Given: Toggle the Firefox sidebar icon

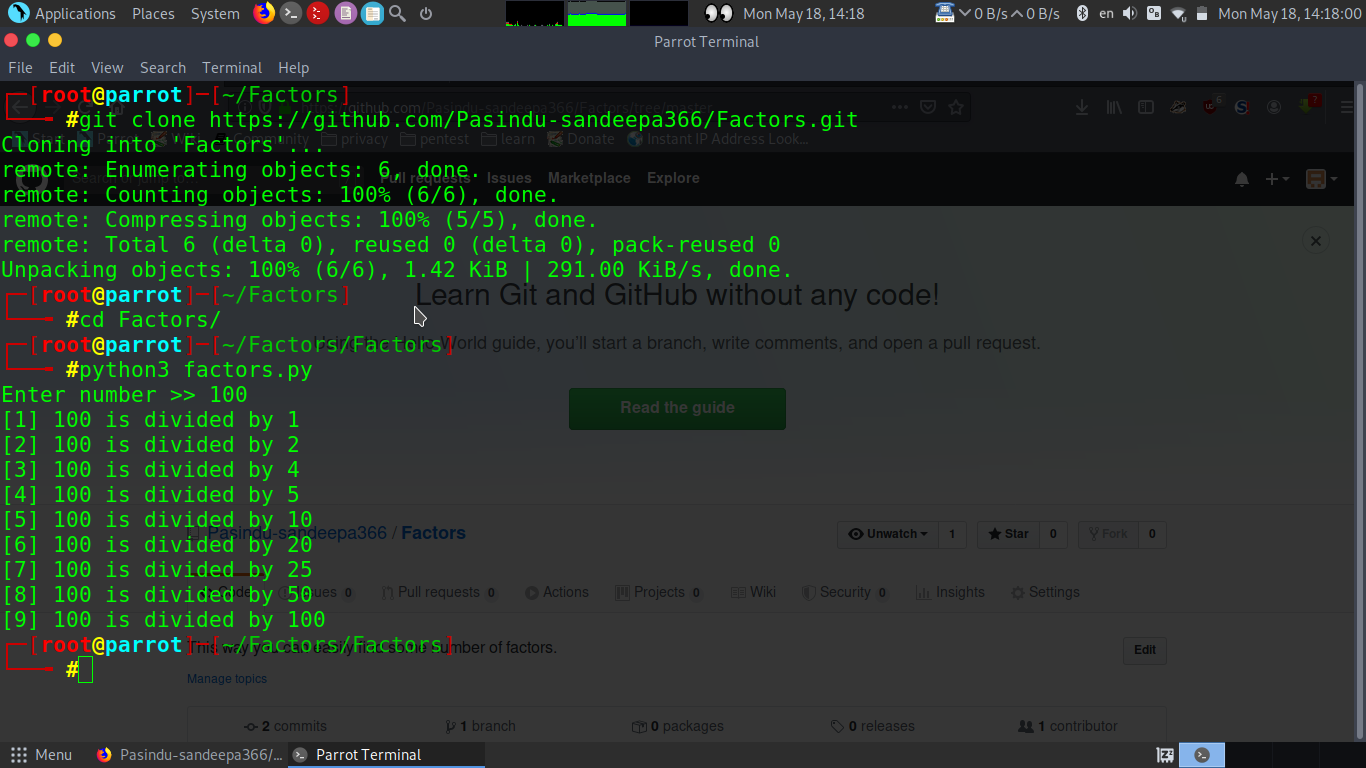Looking at the screenshot, I should 1145,107.
